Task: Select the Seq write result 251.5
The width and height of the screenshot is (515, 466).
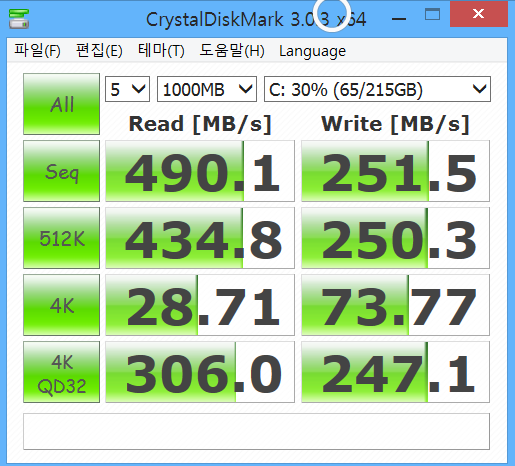Action: (x=395, y=171)
